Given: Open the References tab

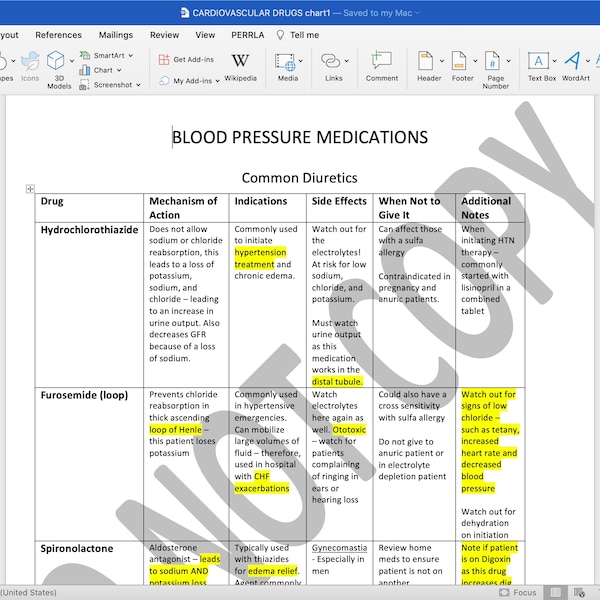Looking at the screenshot, I should [x=59, y=35].
